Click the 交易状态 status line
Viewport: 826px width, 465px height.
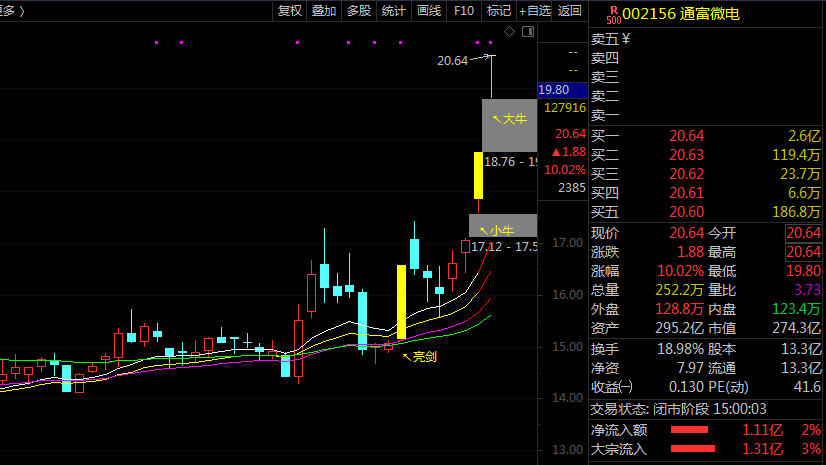(x=678, y=409)
